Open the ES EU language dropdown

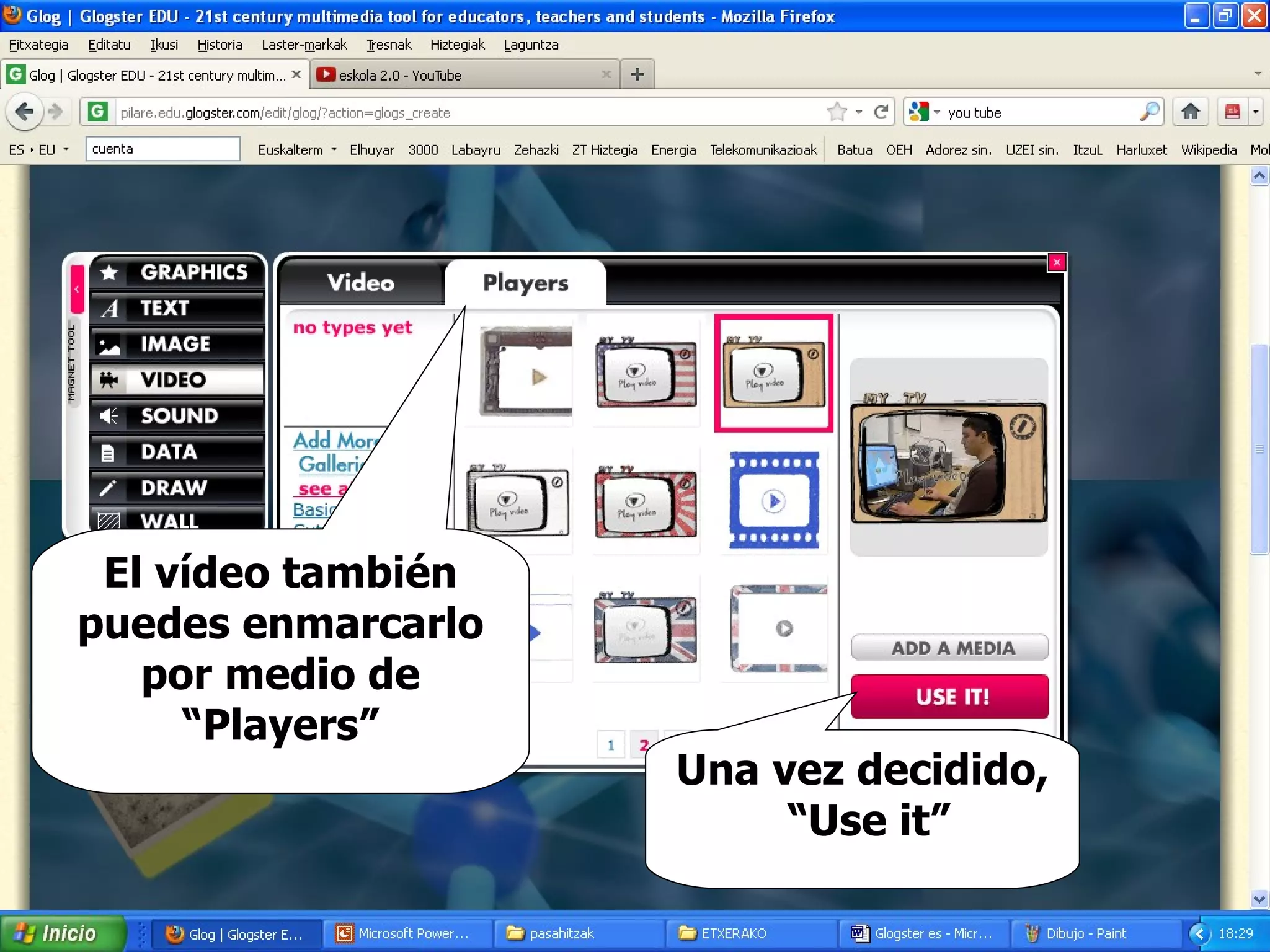click(38, 149)
